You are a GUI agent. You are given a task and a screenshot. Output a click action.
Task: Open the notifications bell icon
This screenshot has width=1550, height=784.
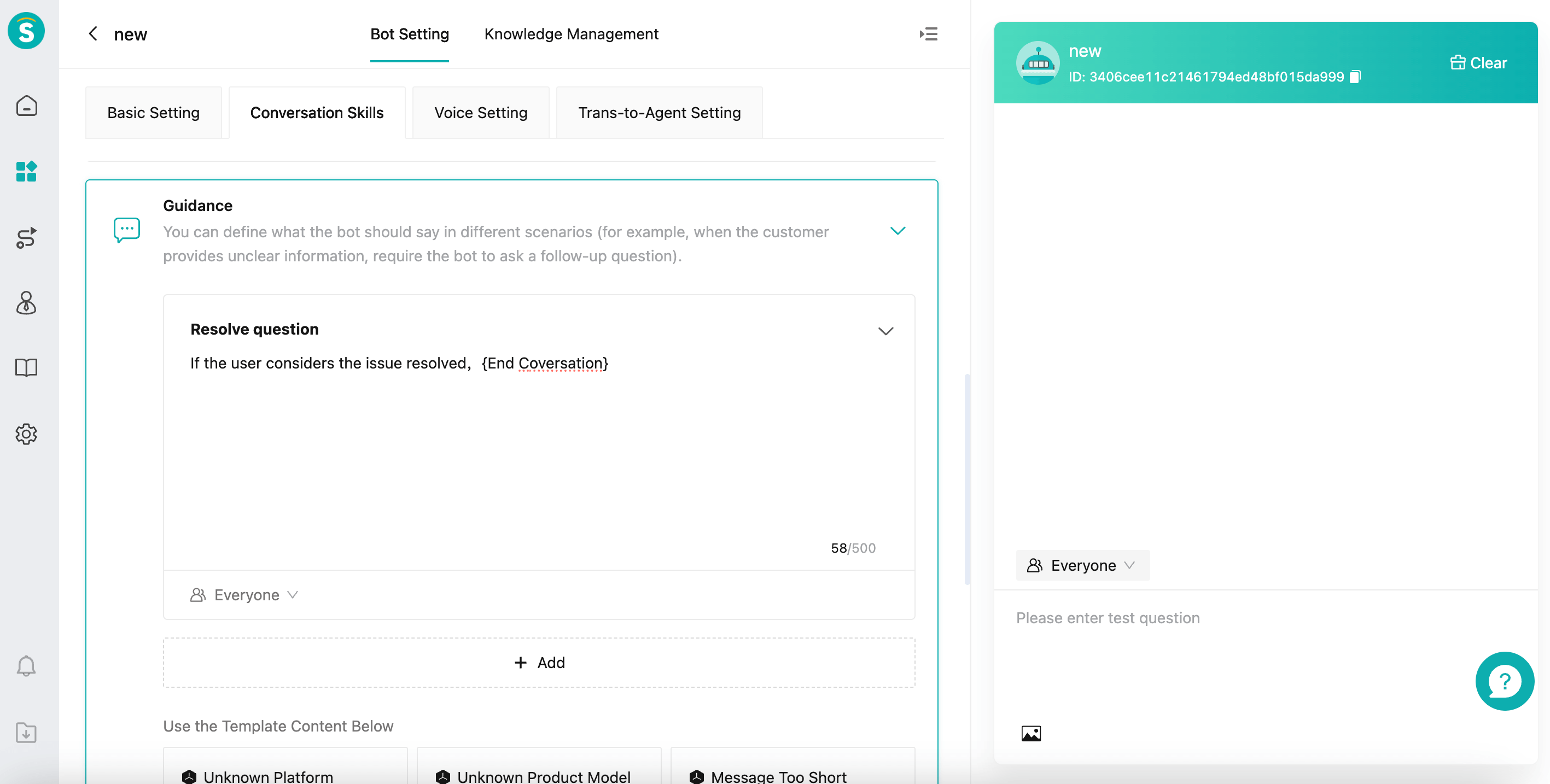pyautogui.click(x=26, y=665)
